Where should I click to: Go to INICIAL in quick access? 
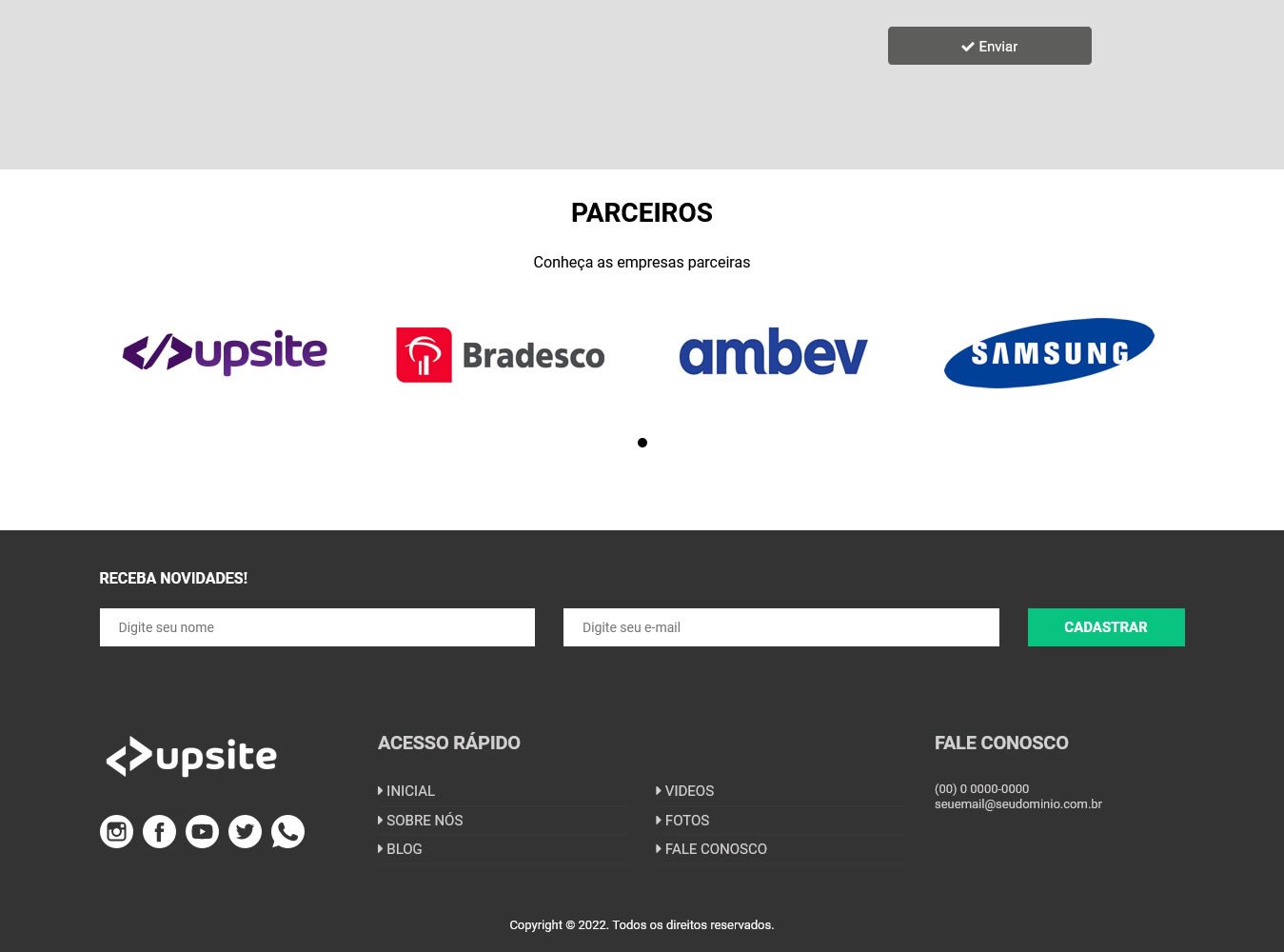point(410,791)
